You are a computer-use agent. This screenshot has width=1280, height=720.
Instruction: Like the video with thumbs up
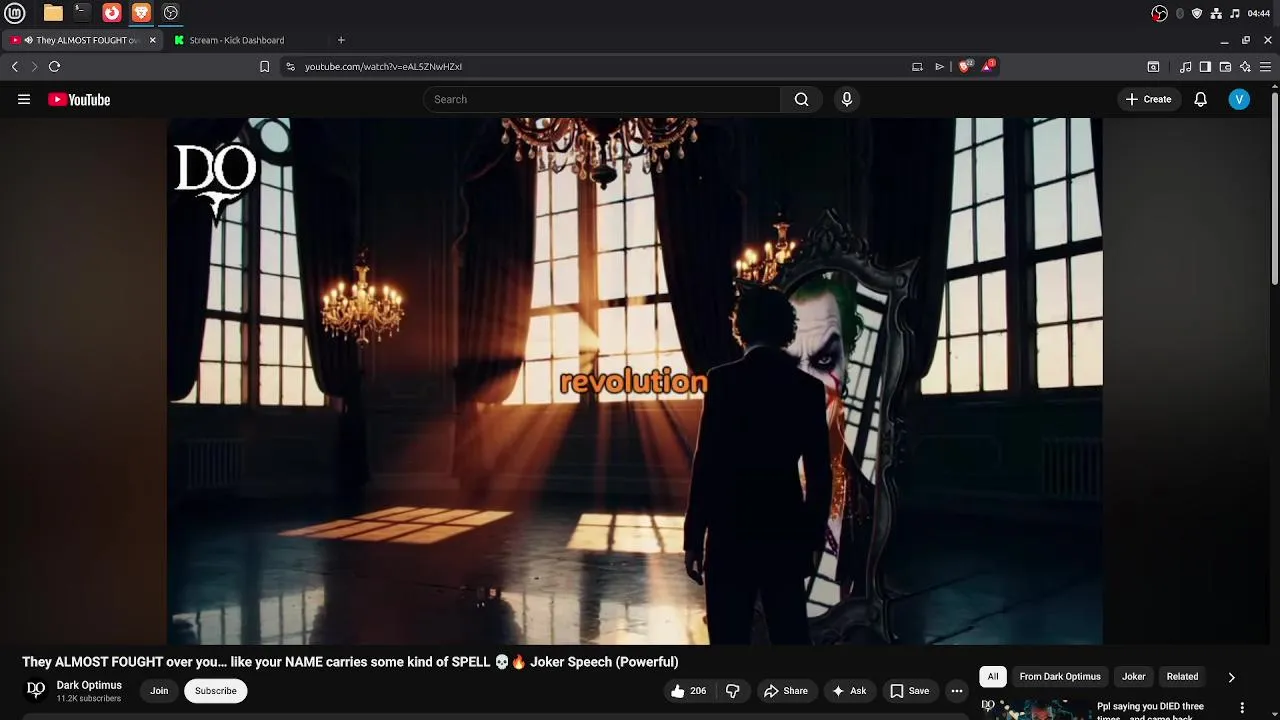(x=688, y=691)
